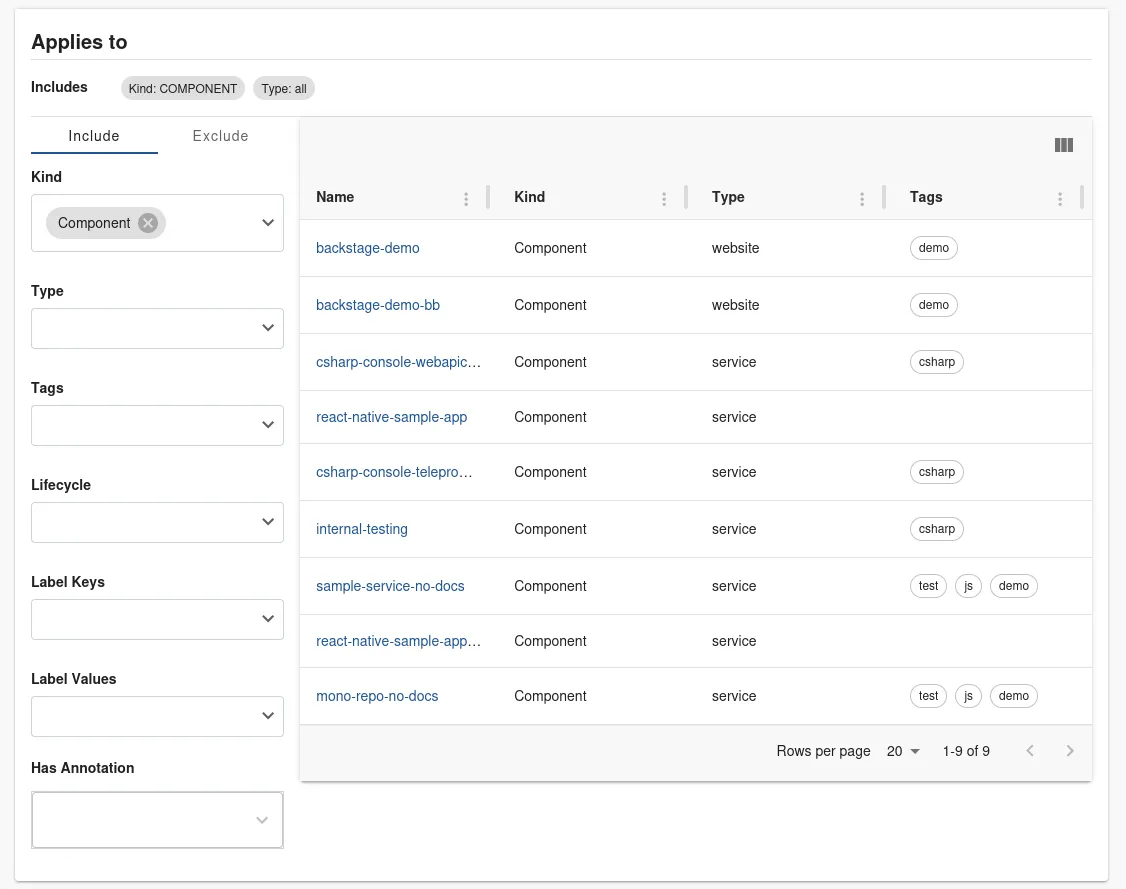Viewport: 1126px width, 889px height.
Task: Go to the next page with chevron icon
Action: click(1070, 750)
